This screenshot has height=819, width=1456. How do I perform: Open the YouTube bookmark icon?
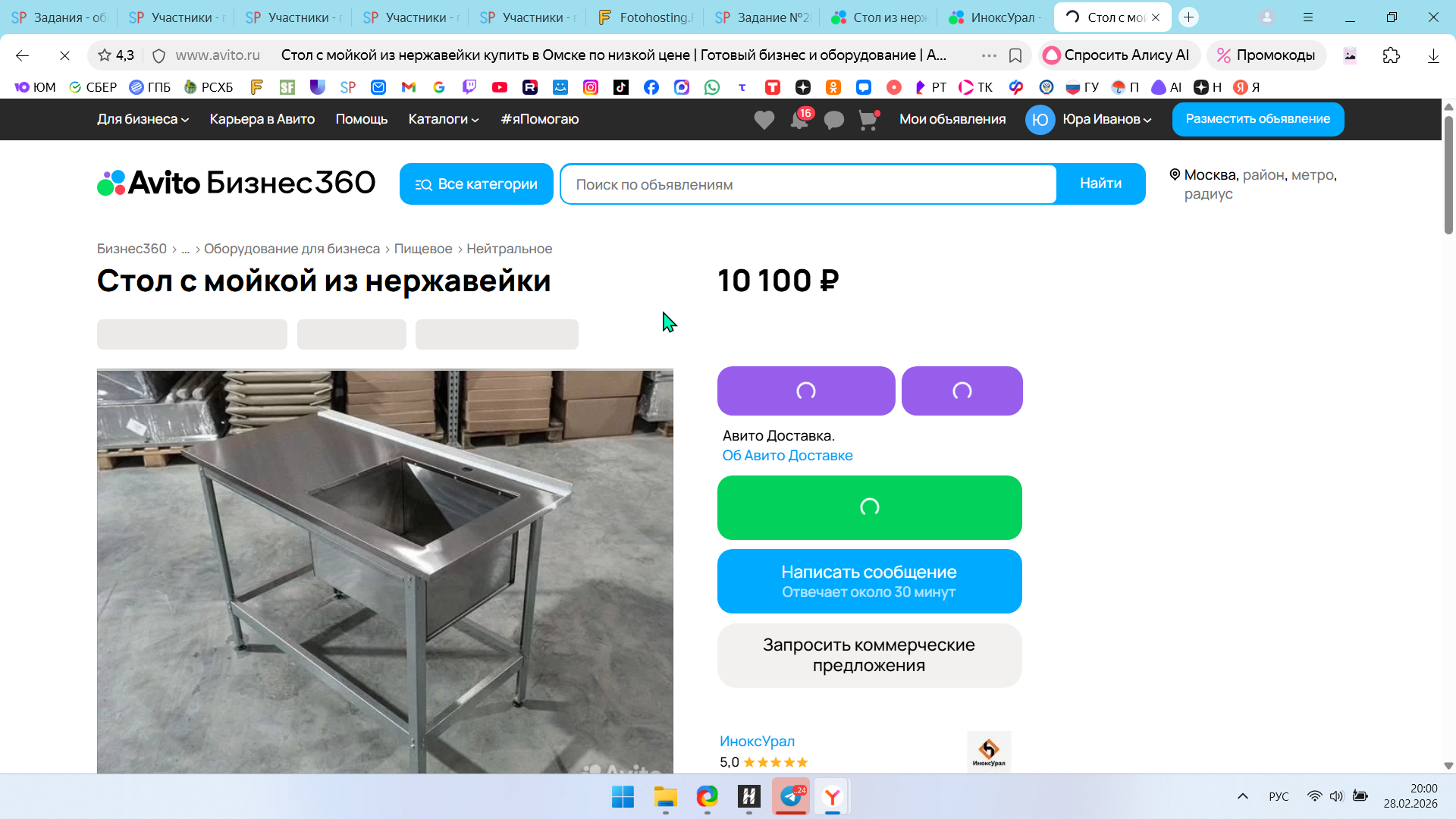(499, 87)
